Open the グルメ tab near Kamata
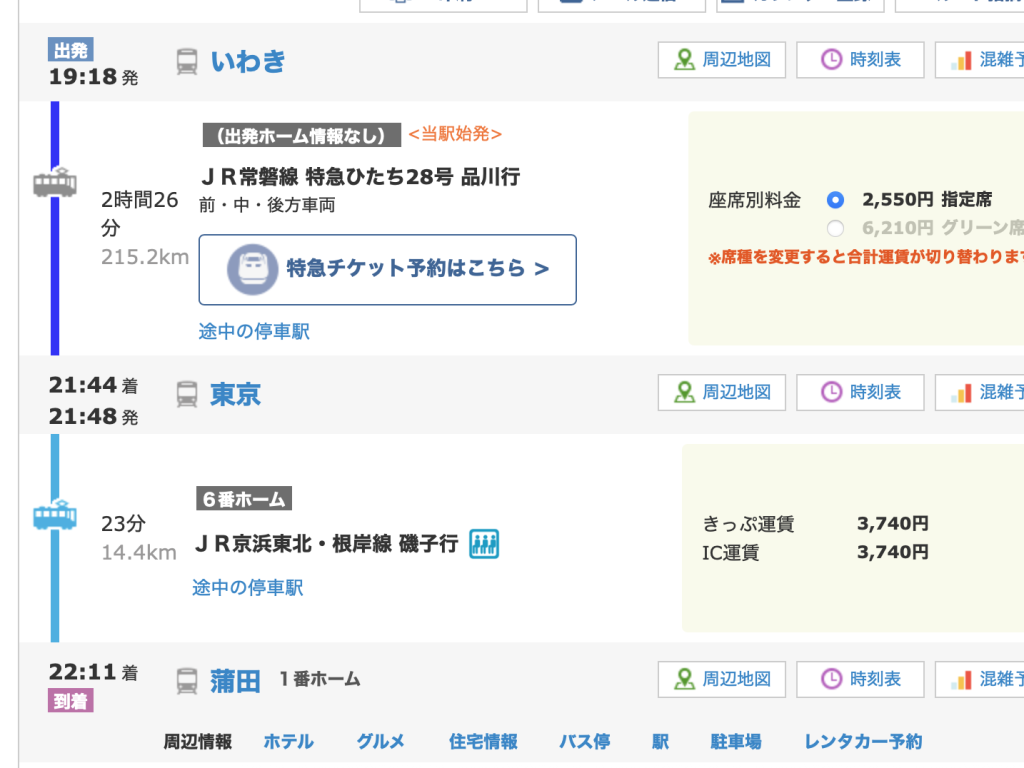This screenshot has height=768, width=1024. pos(380,741)
